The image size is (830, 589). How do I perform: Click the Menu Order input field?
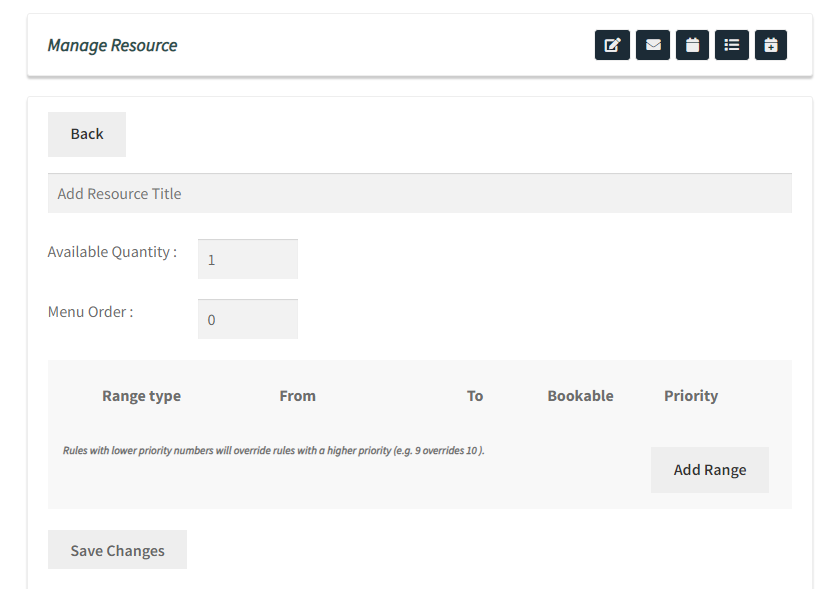(248, 320)
